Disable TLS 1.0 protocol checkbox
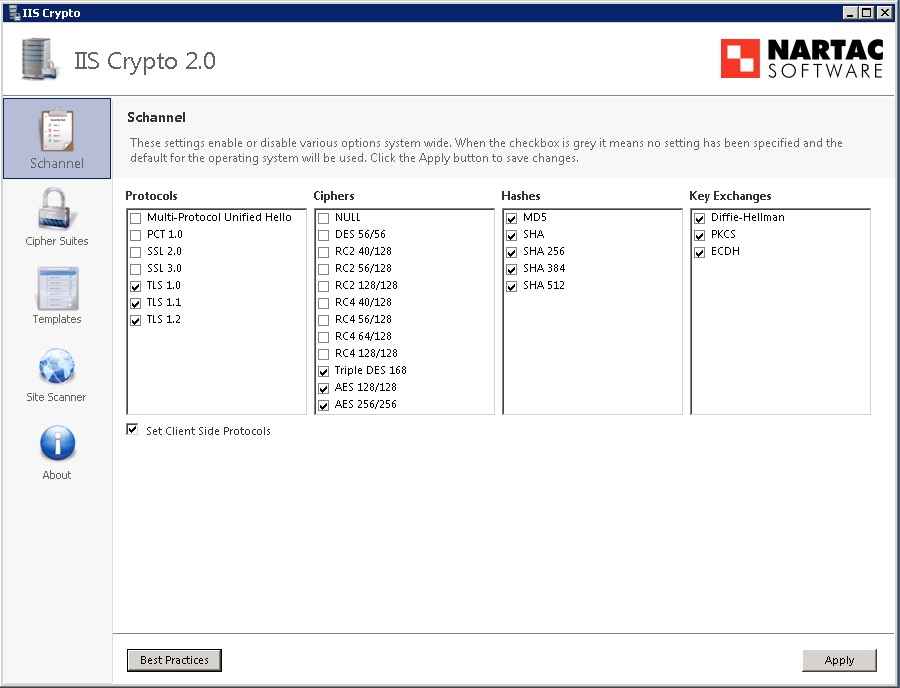 coord(135,286)
